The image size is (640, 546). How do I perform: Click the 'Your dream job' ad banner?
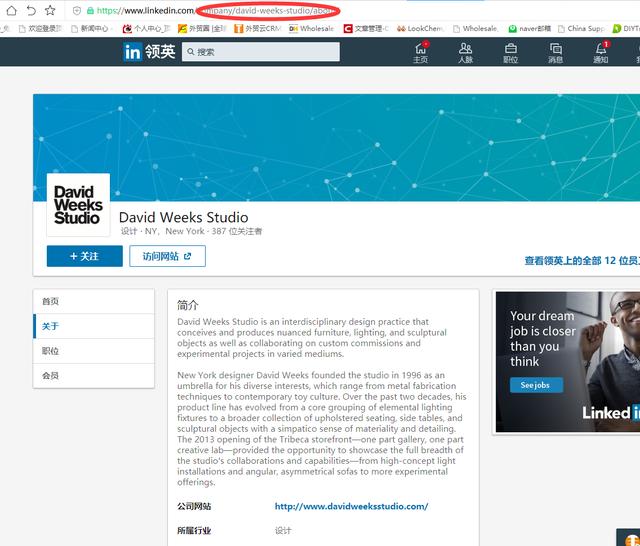click(x=568, y=362)
